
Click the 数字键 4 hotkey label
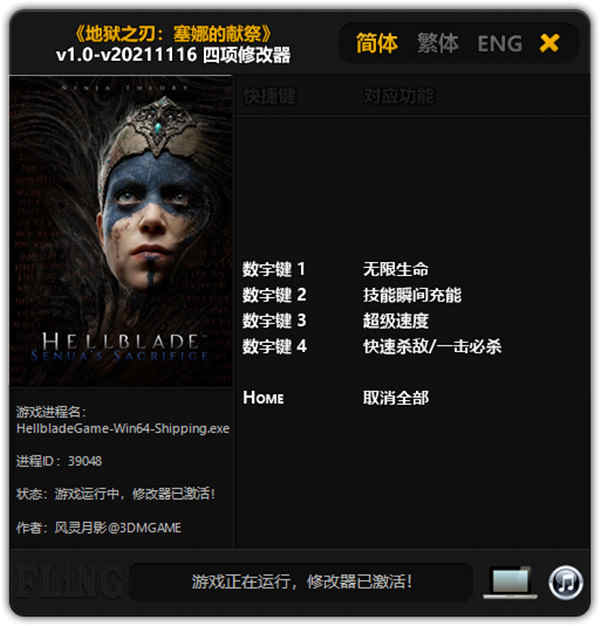[x=275, y=346]
